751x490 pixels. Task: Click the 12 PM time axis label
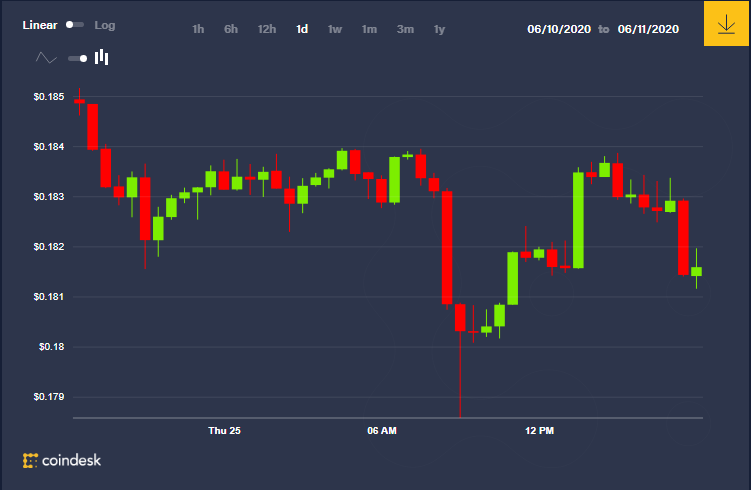click(539, 431)
